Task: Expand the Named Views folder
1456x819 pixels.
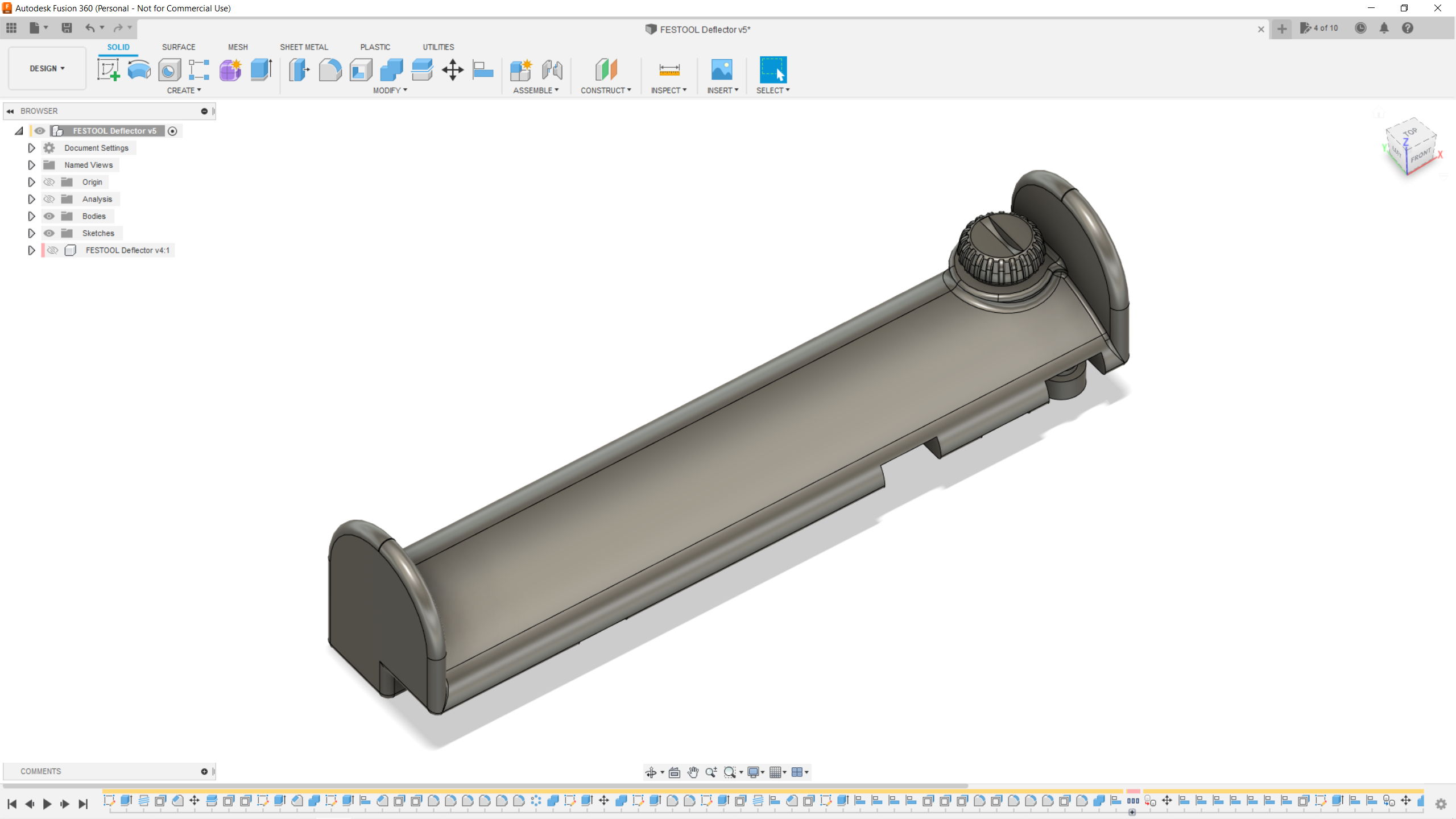Action: [x=31, y=165]
